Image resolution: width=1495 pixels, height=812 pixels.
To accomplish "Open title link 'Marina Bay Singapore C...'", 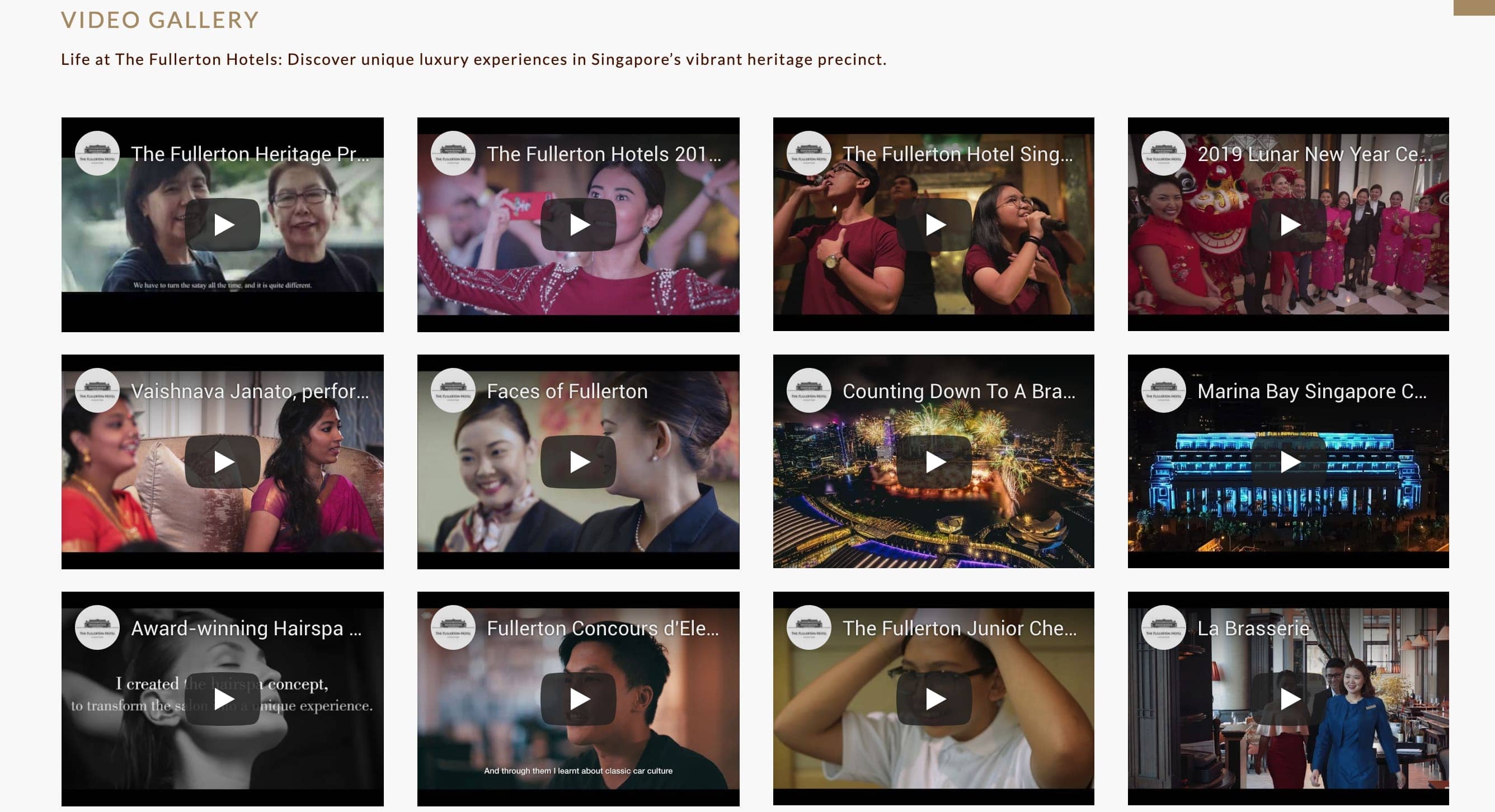I will [x=1312, y=391].
